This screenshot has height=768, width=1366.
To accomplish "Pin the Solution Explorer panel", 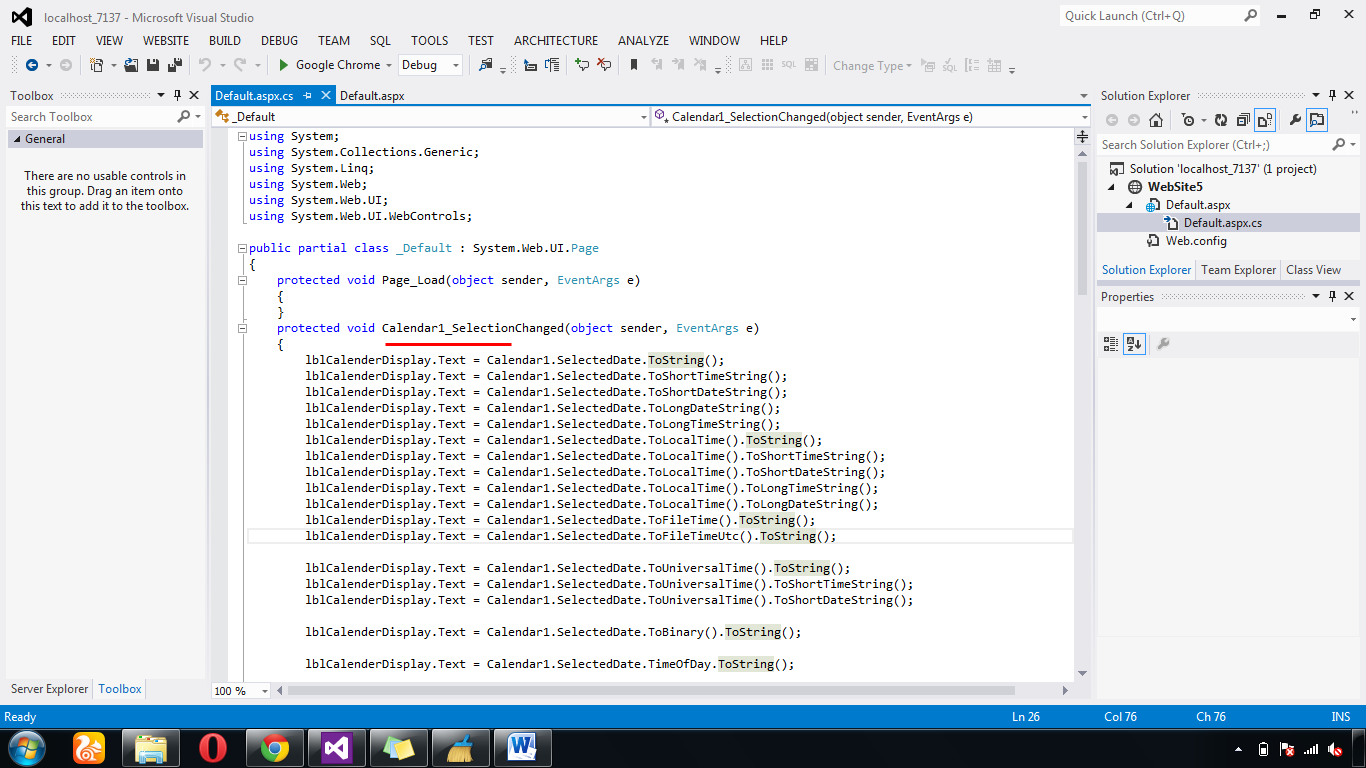I will click(x=1331, y=95).
